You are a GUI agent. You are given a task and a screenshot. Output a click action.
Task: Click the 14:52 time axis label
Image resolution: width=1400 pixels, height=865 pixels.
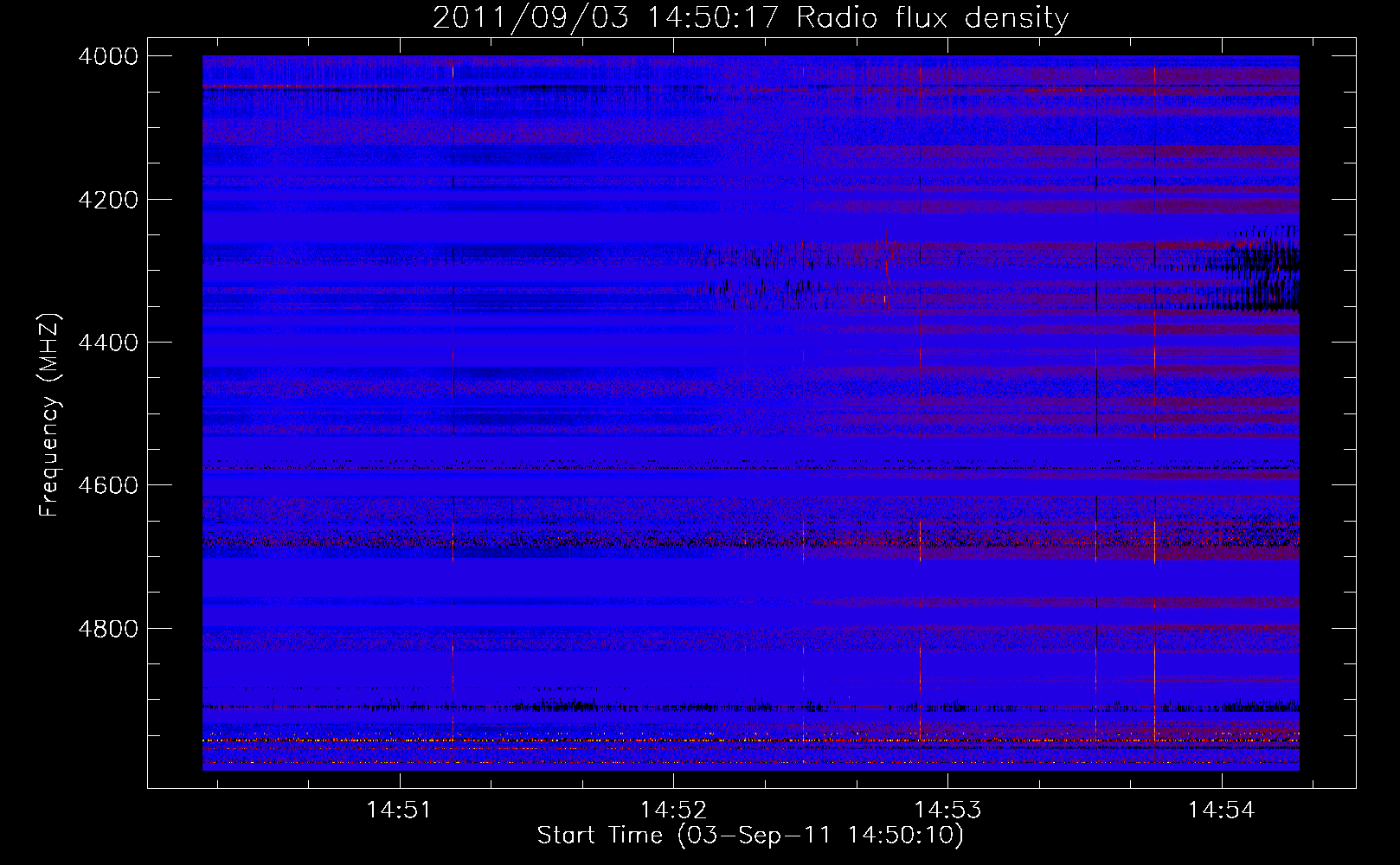pyautogui.click(x=672, y=811)
